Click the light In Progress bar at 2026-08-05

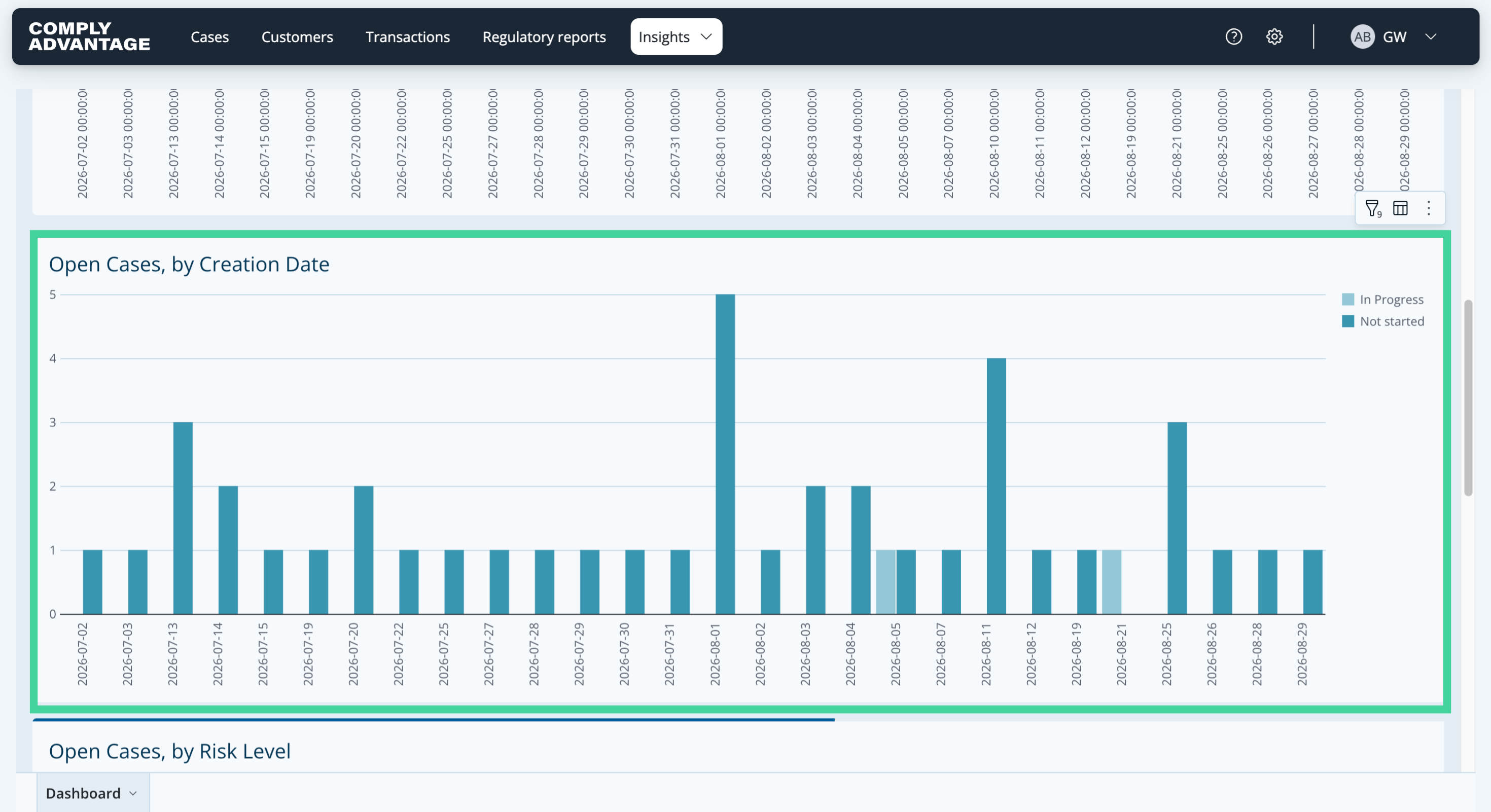[x=885, y=582]
